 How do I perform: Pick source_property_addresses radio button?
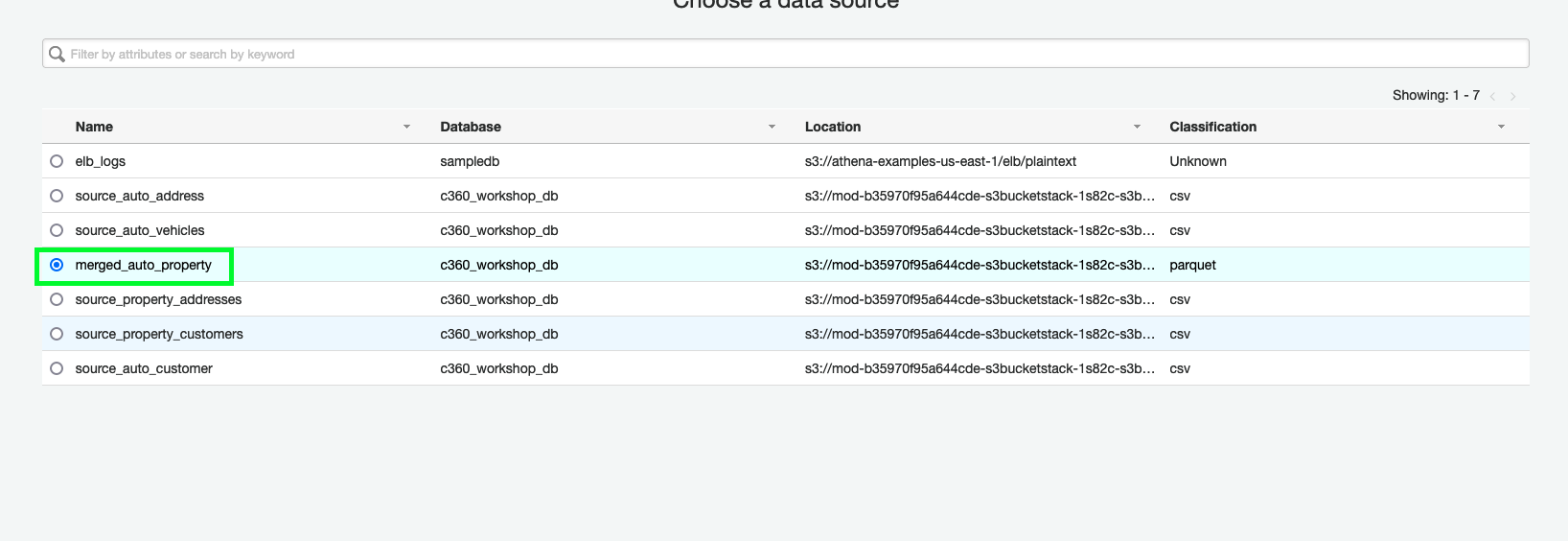click(57, 299)
